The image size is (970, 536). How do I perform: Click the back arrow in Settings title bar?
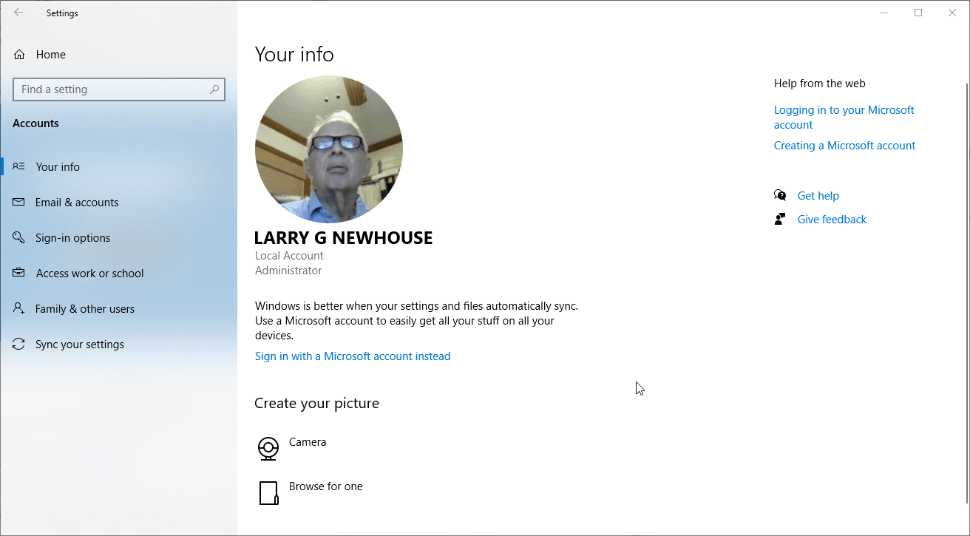(x=19, y=12)
